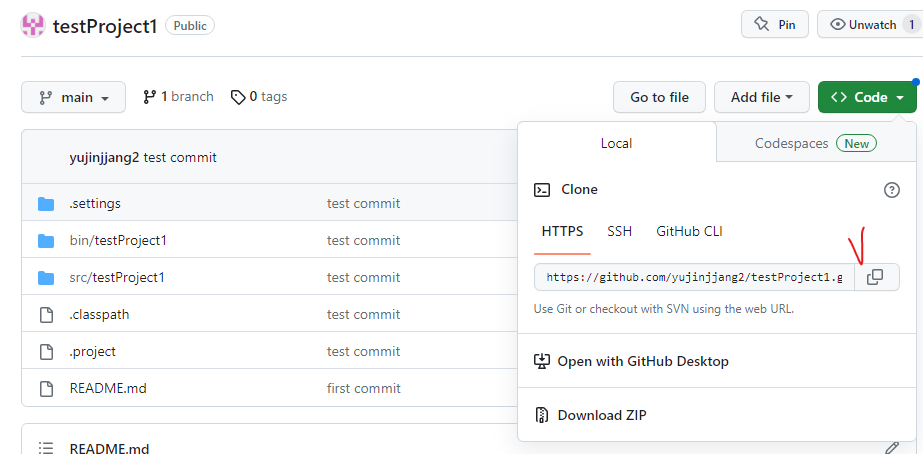The image size is (923, 454).
Task: Select the SSH clone tab
Action: pos(619,231)
